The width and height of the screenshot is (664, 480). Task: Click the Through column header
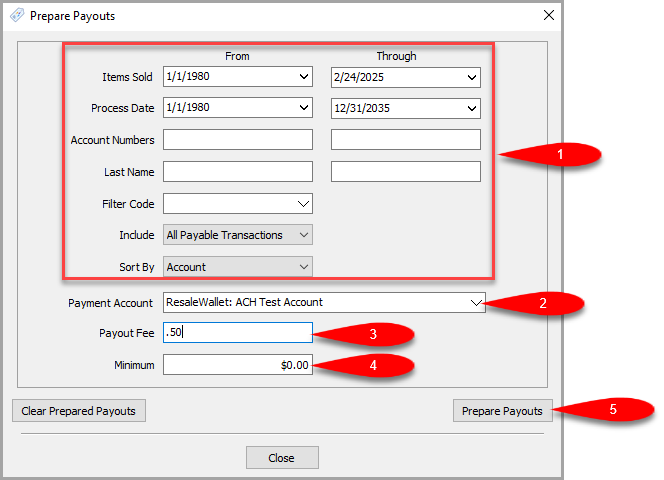tap(396, 56)
